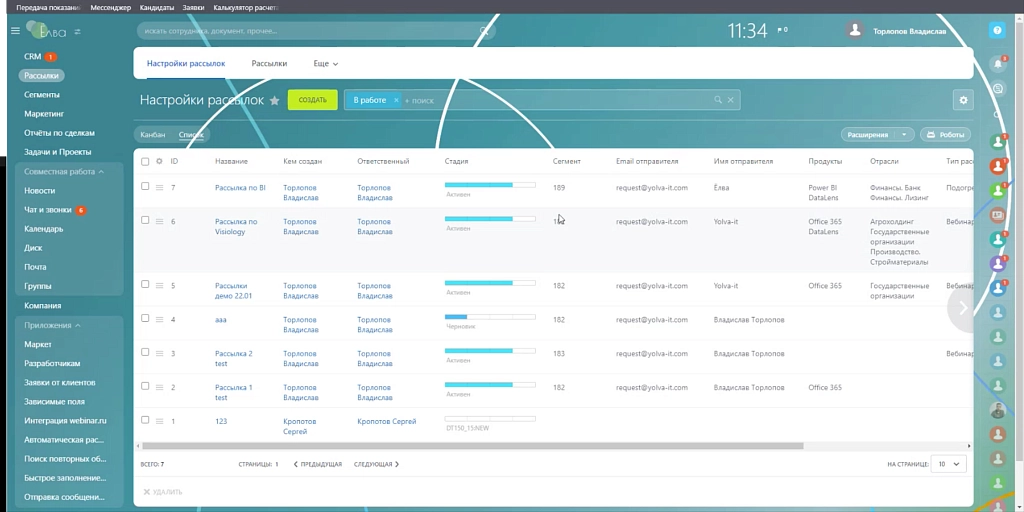Click the horizontal table scrollbar
The height and width of the screenshot is (512, 1024).
pos(473,446)
